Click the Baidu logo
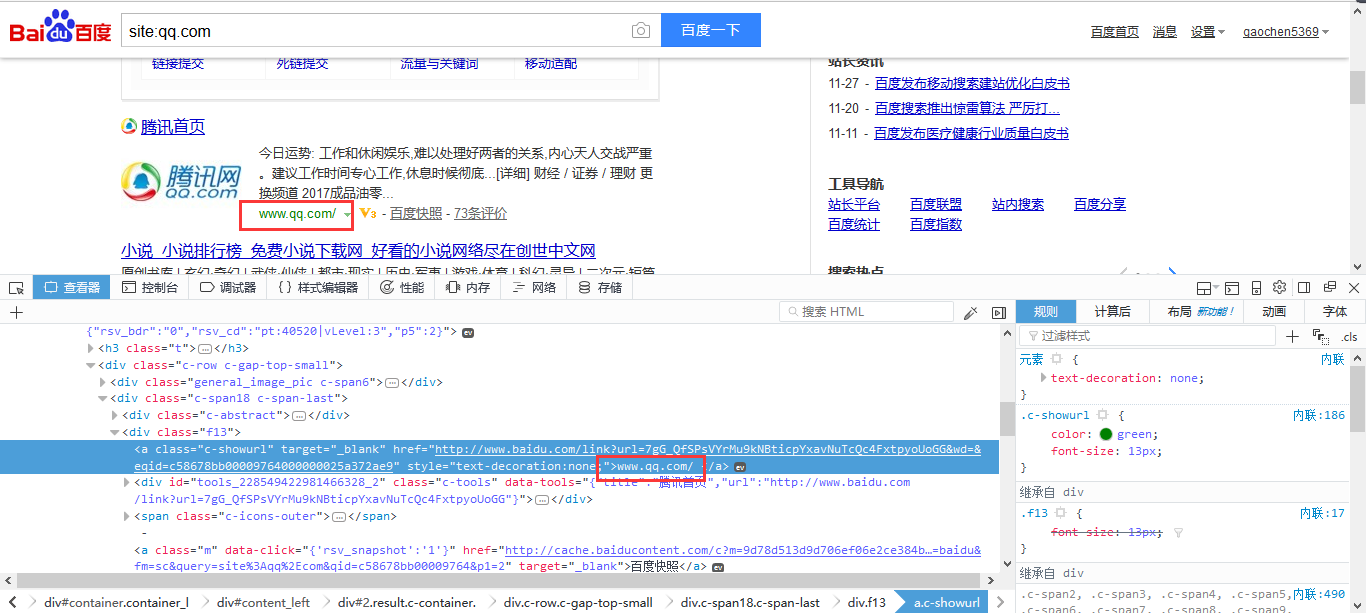Screen dimensions: 1366x613 (61, 29)
